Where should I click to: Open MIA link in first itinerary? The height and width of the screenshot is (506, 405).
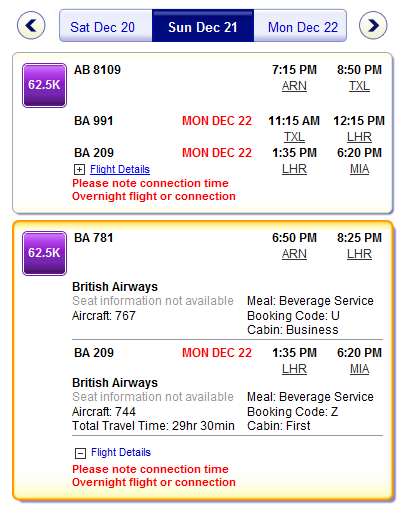(x=359, y=169)
